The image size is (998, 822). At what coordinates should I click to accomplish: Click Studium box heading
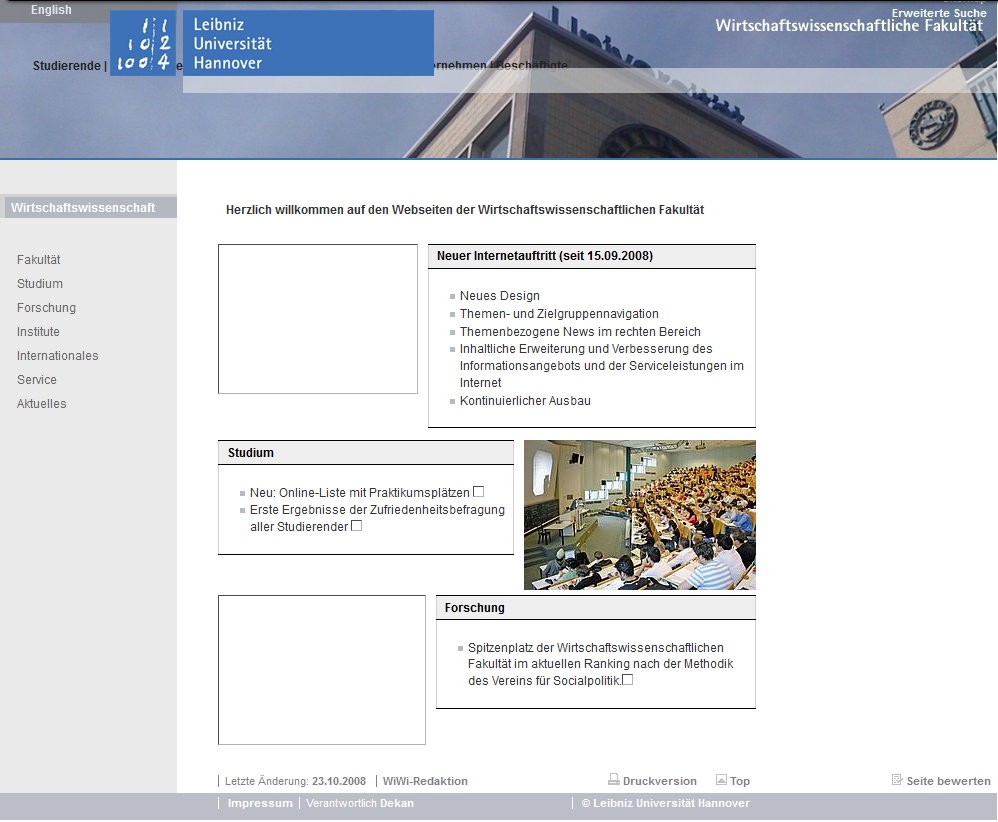(x=251, y=453)
